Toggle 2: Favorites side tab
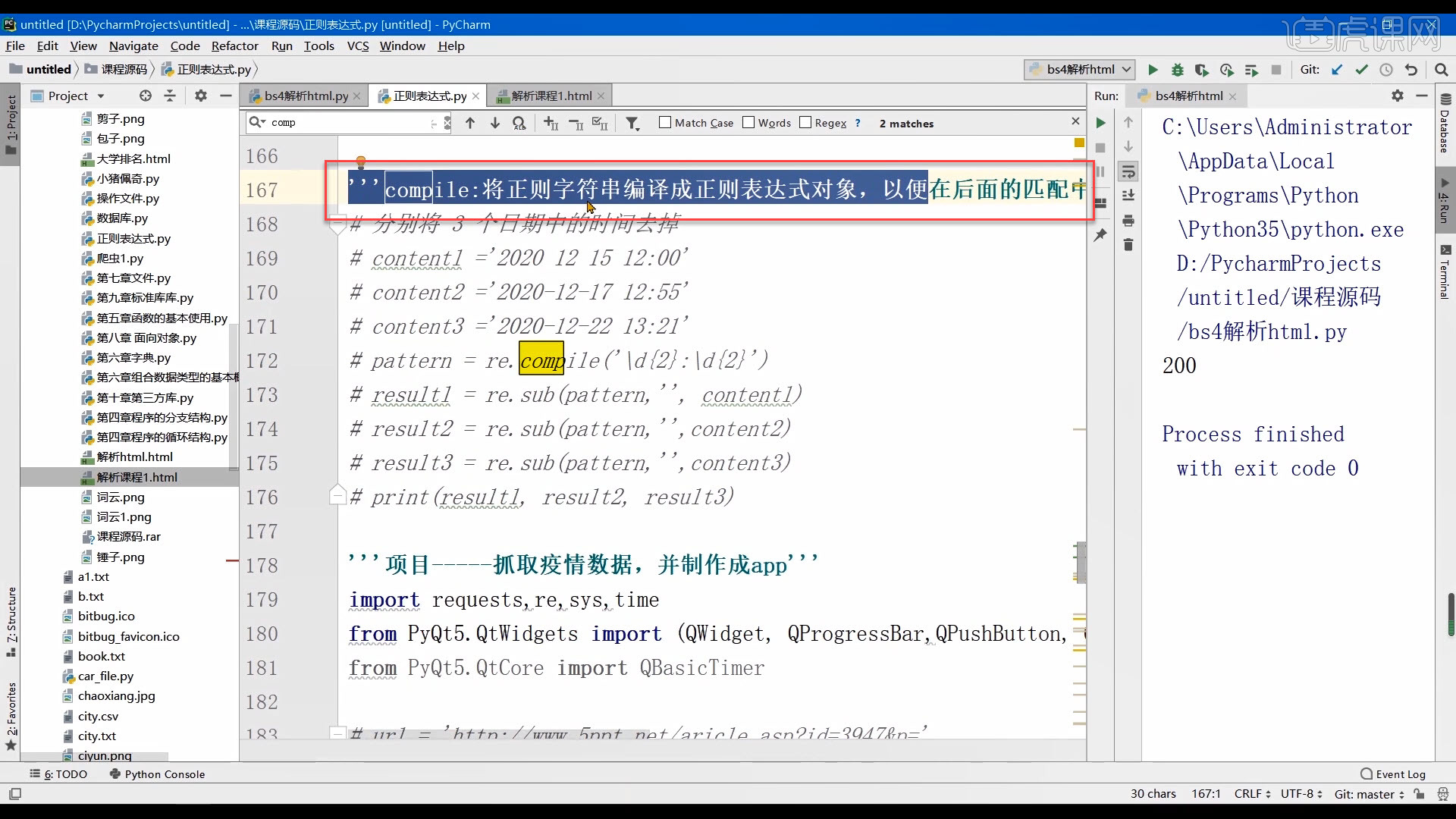This screenshot has width=1456, height=819. (x=11, y=717)
